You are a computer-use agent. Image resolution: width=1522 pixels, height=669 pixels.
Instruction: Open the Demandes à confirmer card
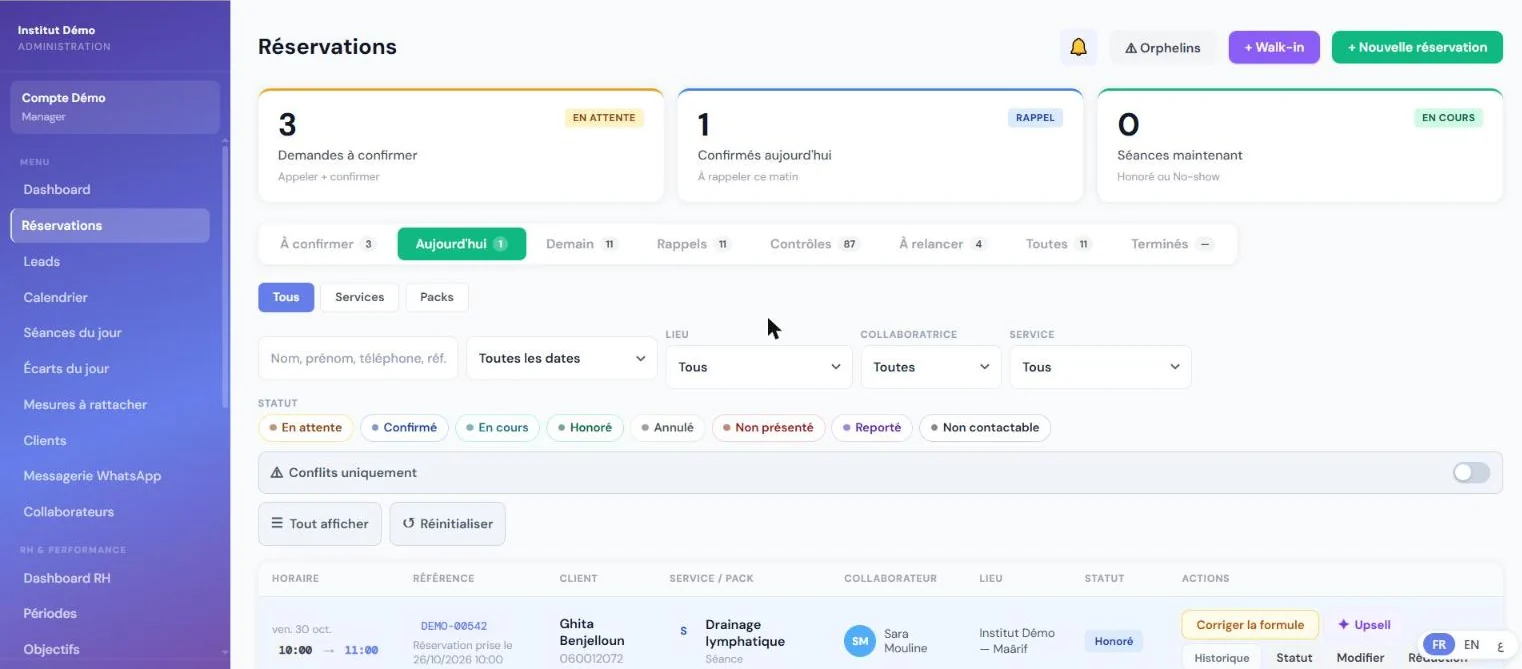pyautogui.click(x=461, y=145)
